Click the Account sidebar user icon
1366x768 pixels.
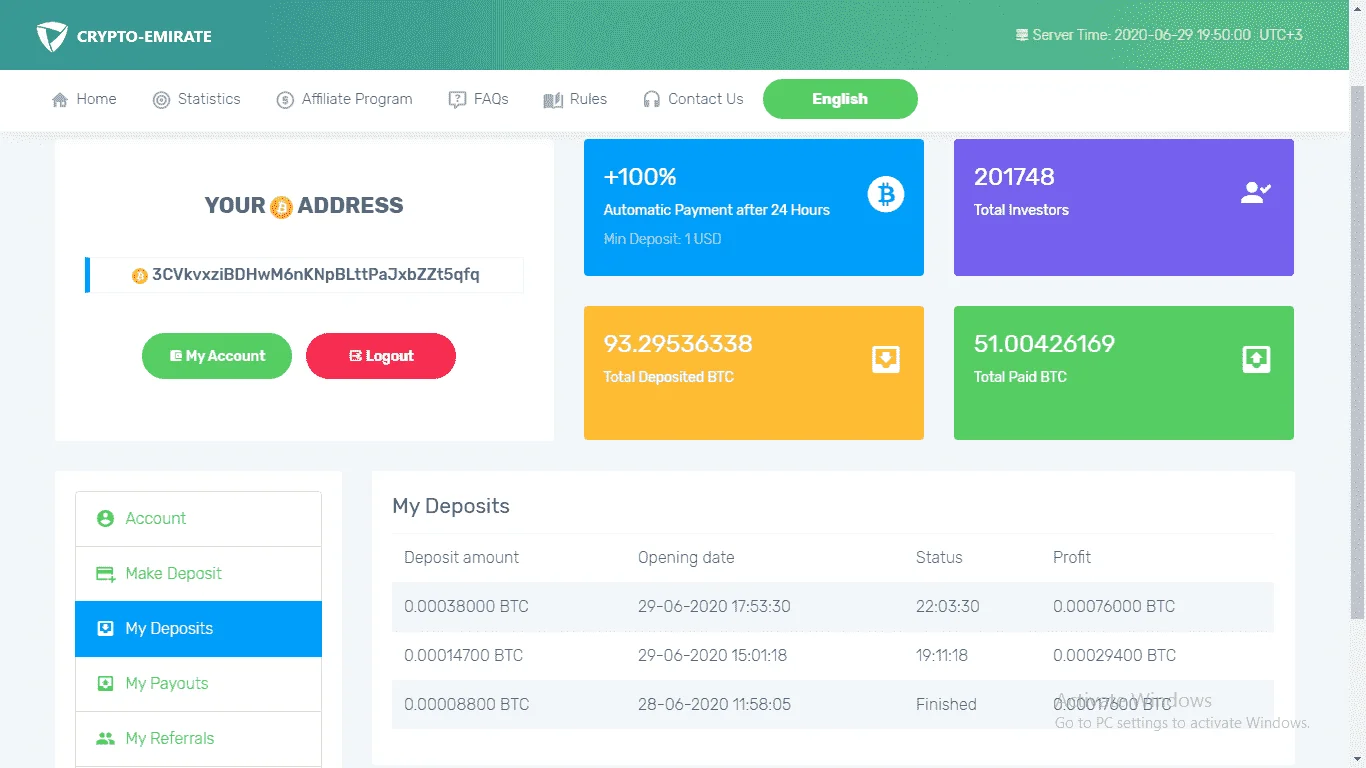click(x=105, y=519)
